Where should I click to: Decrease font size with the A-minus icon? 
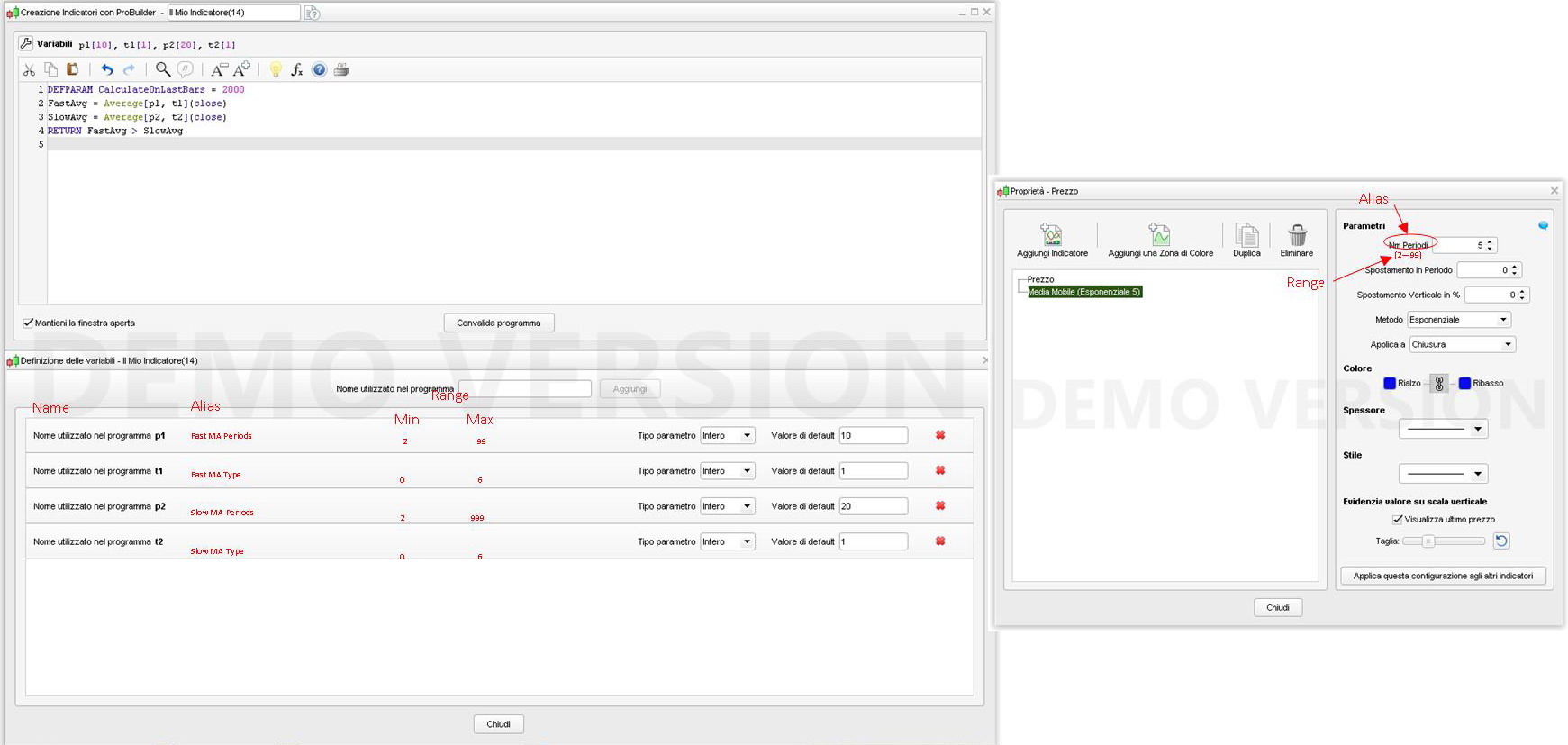[219, 69]
